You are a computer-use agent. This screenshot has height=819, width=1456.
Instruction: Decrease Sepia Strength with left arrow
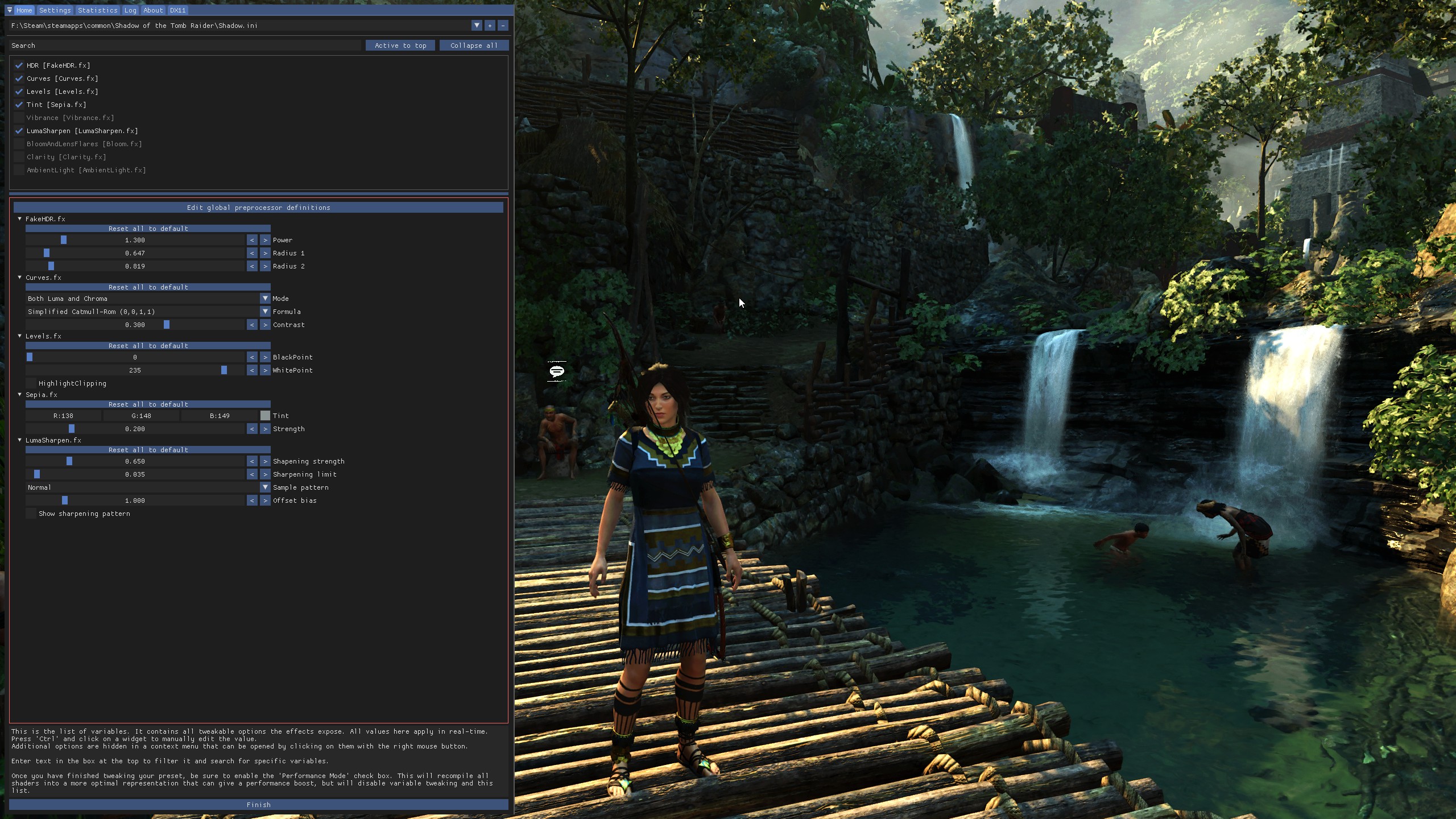(252, 429)
